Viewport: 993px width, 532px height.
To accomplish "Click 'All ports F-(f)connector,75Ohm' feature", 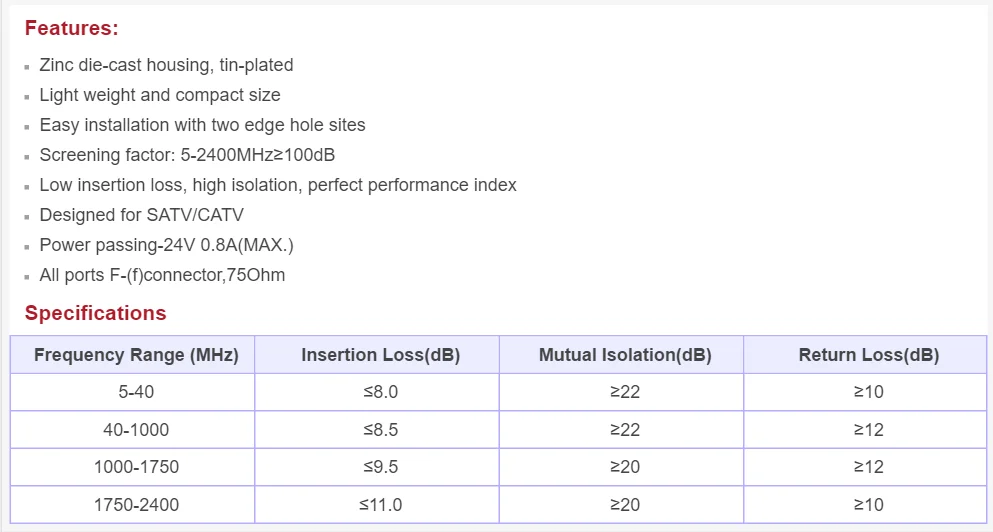I will (x=162, y=275).
